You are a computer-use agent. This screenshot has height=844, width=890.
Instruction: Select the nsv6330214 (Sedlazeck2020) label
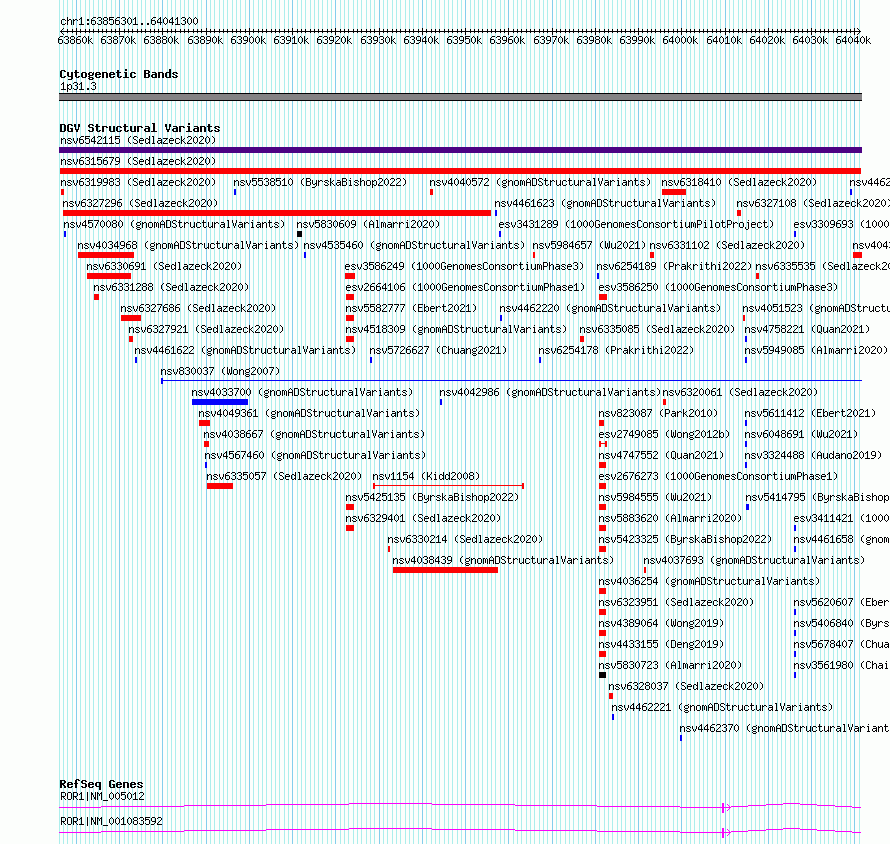[465, 539]
